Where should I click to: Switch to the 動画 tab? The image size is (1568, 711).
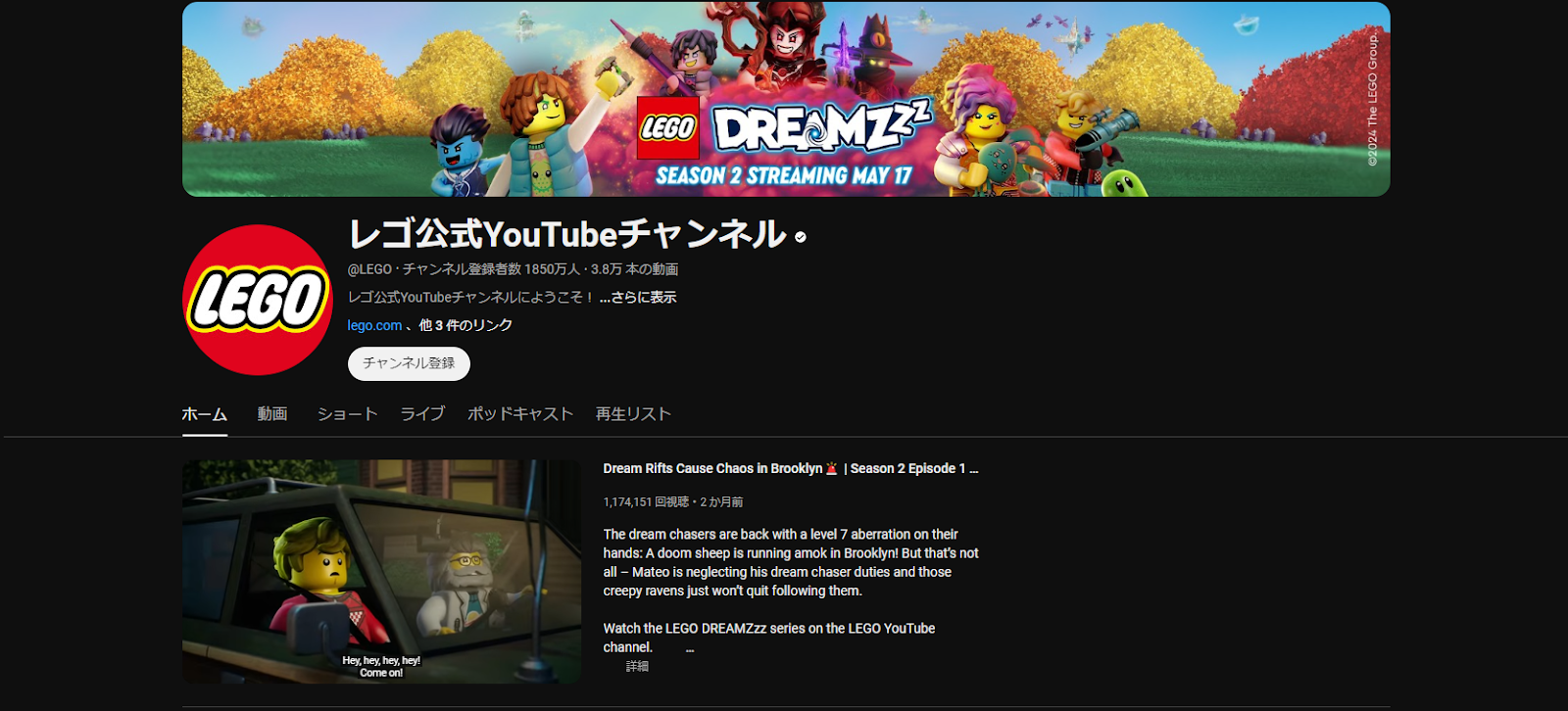(272, 414)
